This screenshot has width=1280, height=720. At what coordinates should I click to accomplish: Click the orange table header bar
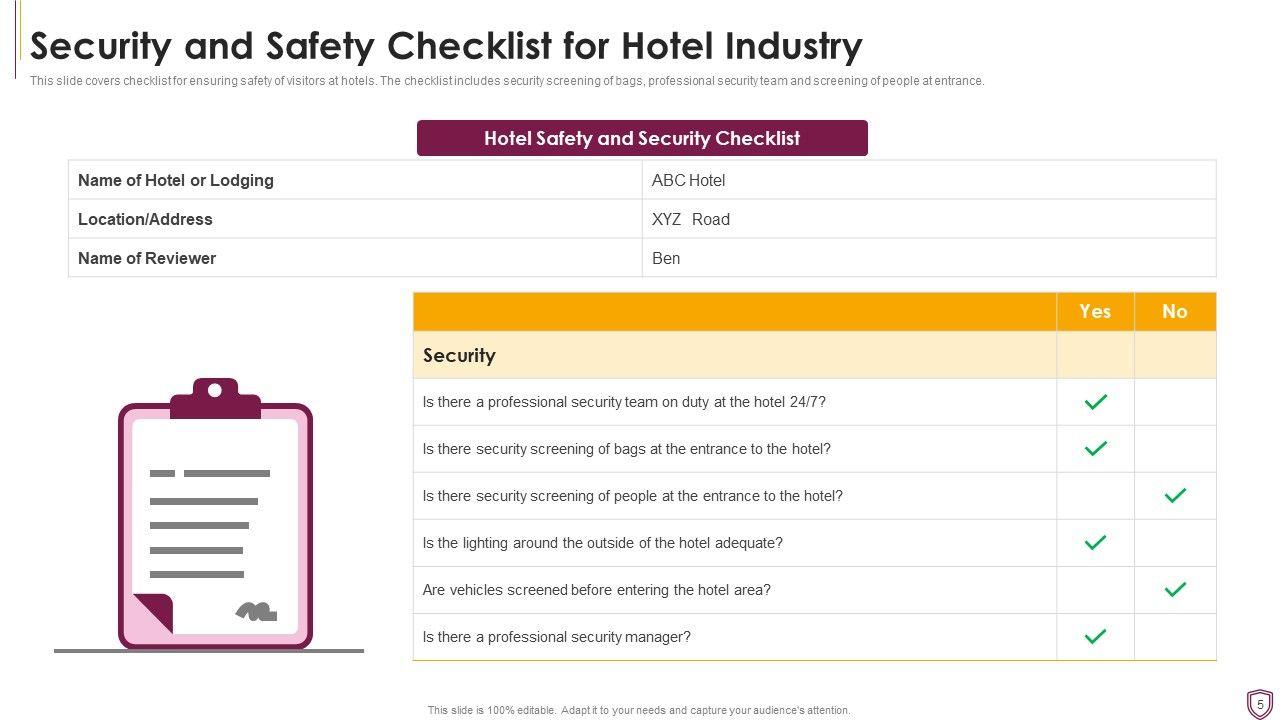pyautogui.click(x=734, y=312)
